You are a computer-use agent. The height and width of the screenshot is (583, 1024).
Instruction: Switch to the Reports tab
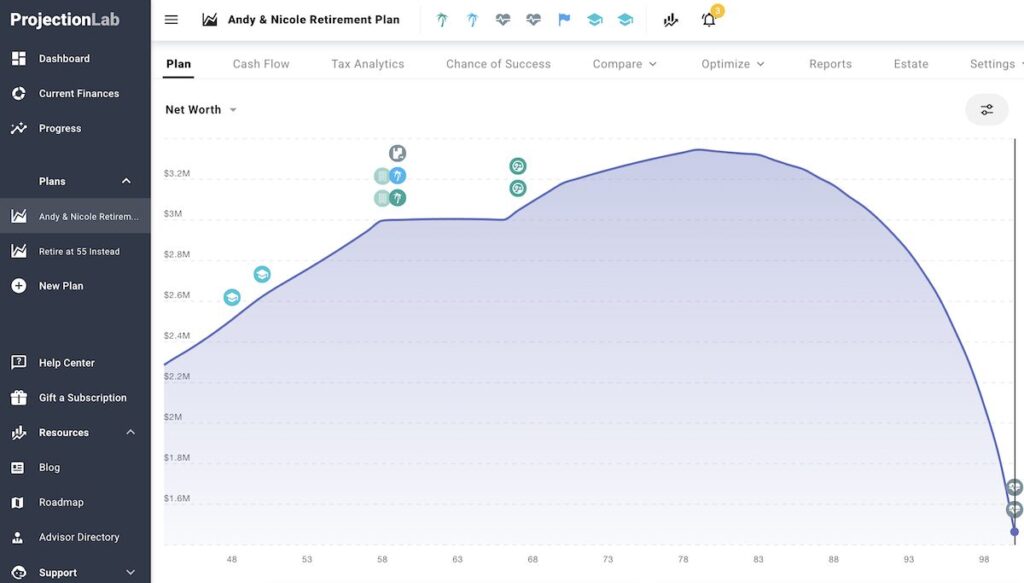830,64
